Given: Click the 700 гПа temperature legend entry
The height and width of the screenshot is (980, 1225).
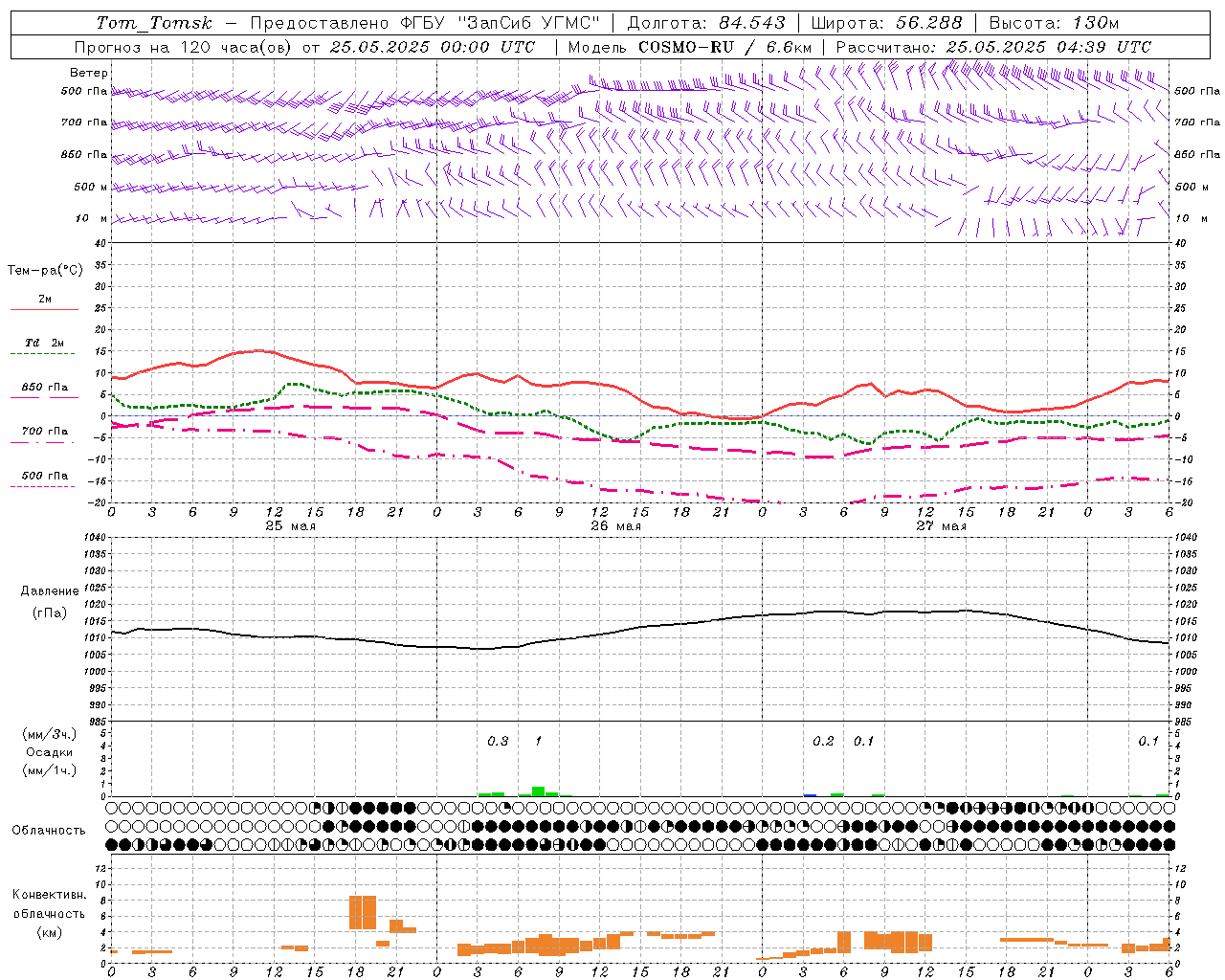Looking at the screenshot, I should pyautogui.click(x=44, y=431).
